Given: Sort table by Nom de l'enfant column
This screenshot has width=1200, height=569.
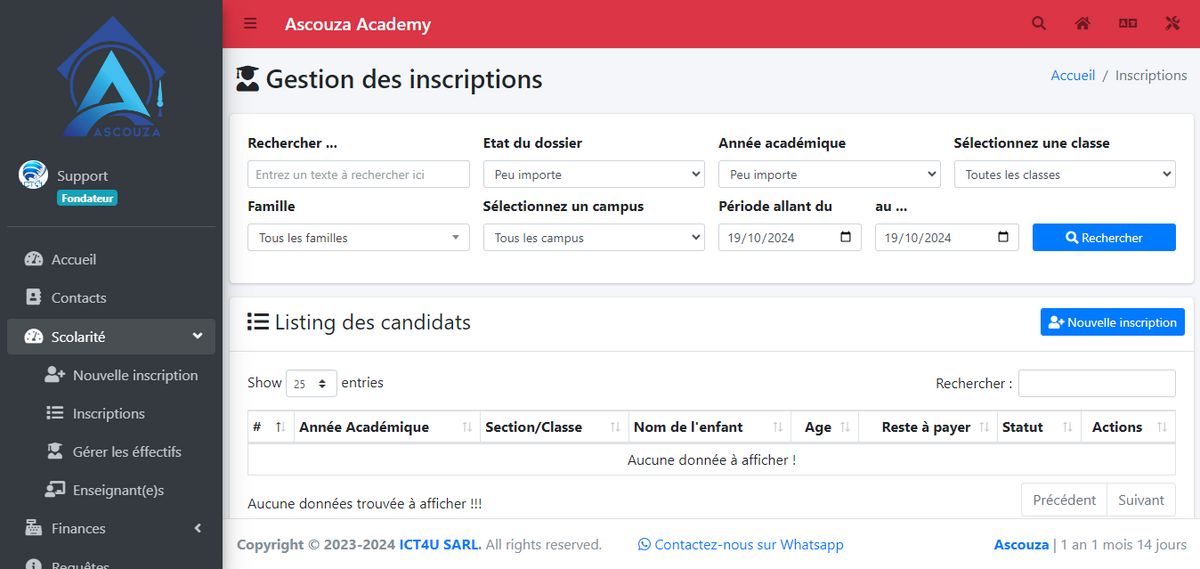Looking at the screenshot, I should 709,427.
